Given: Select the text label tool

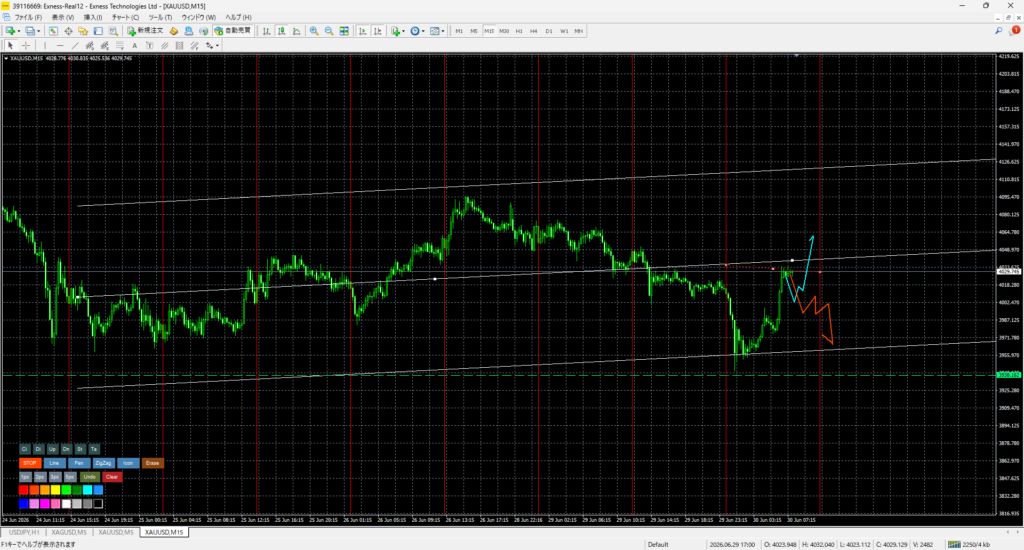Looking at the screenshot, I should click(135, 46).
